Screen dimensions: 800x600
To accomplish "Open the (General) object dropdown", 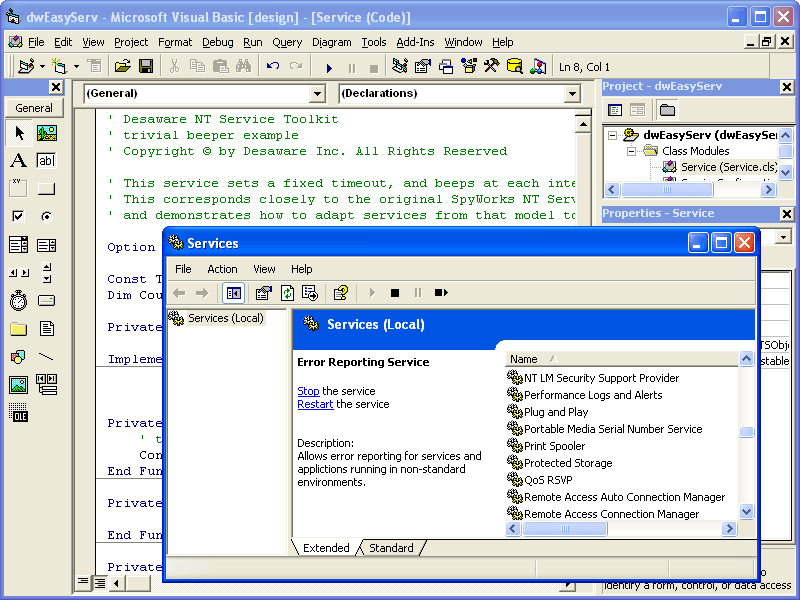I will (317, 93).
